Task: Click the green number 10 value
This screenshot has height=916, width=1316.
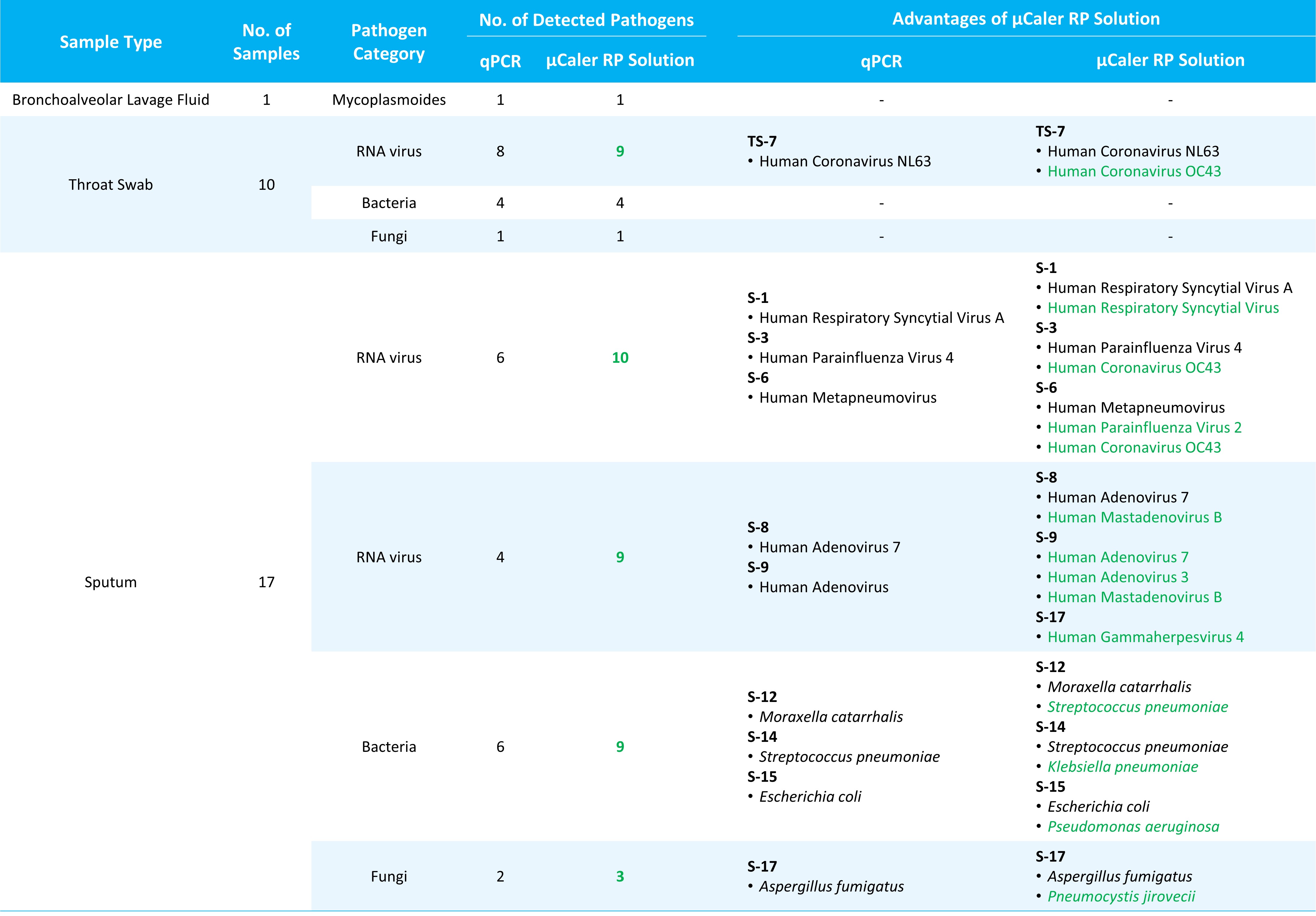Action: tap(620, 357)
